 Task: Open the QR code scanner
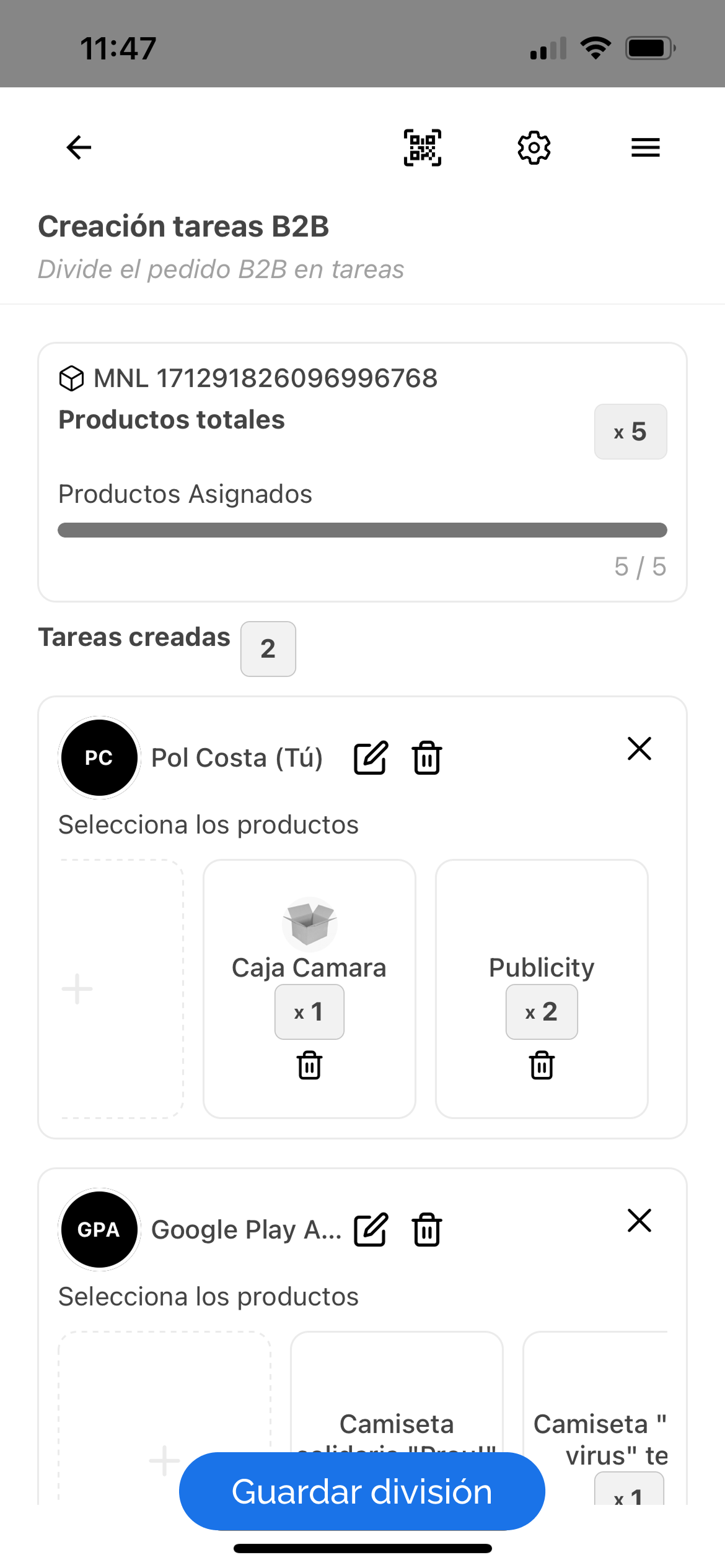click(423, 147)
